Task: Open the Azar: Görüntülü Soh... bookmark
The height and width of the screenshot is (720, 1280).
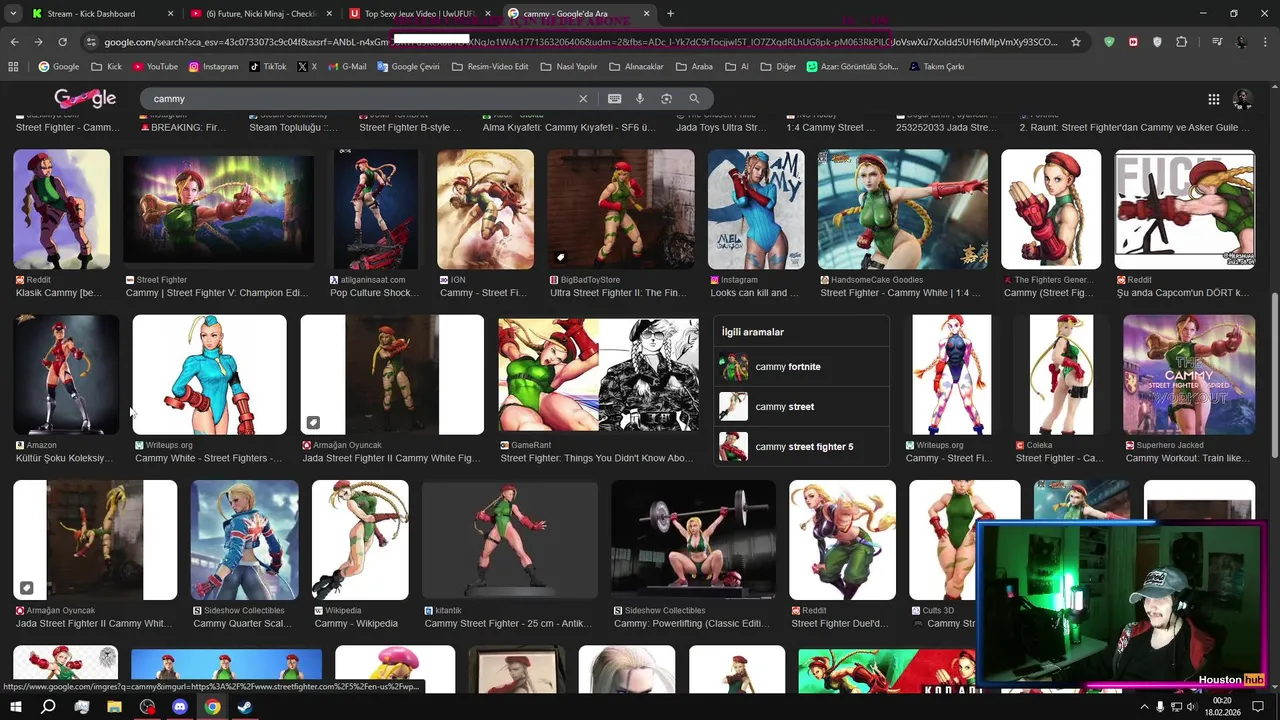Action: tap(851, 67)
